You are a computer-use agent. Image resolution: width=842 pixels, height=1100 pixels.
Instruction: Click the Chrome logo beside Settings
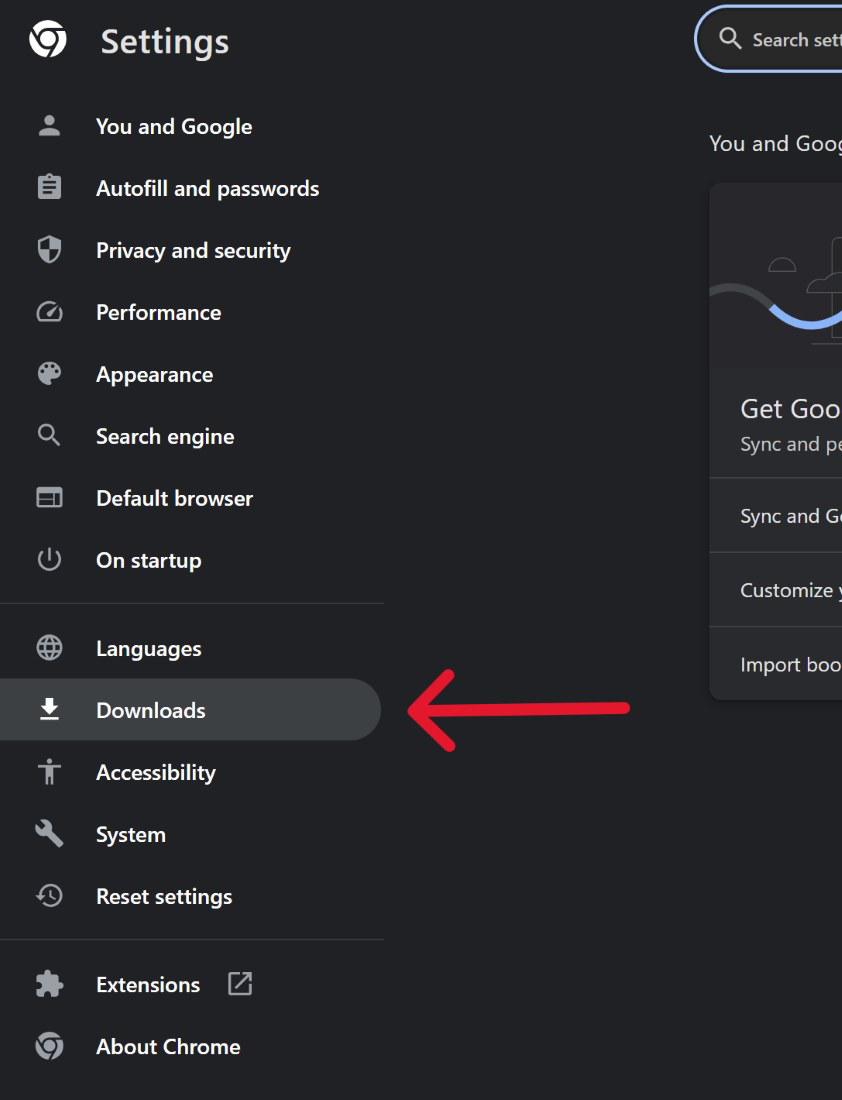click(x=48, y=41)
